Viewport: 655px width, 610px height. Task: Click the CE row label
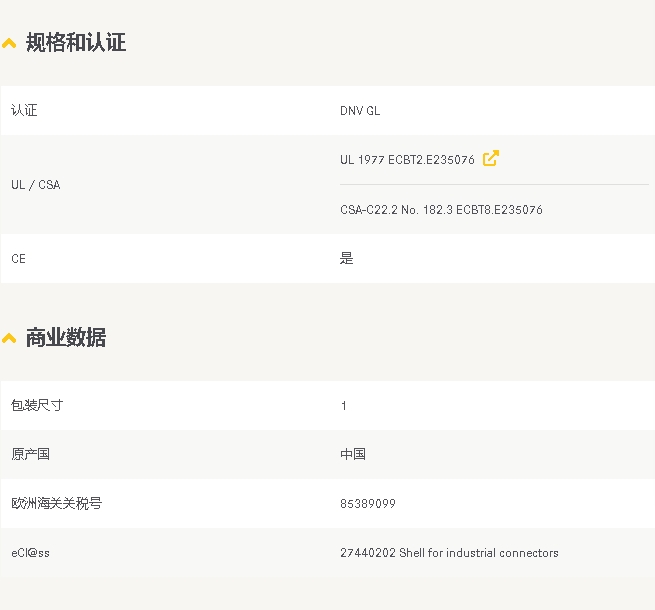click(x=18, y=259)
